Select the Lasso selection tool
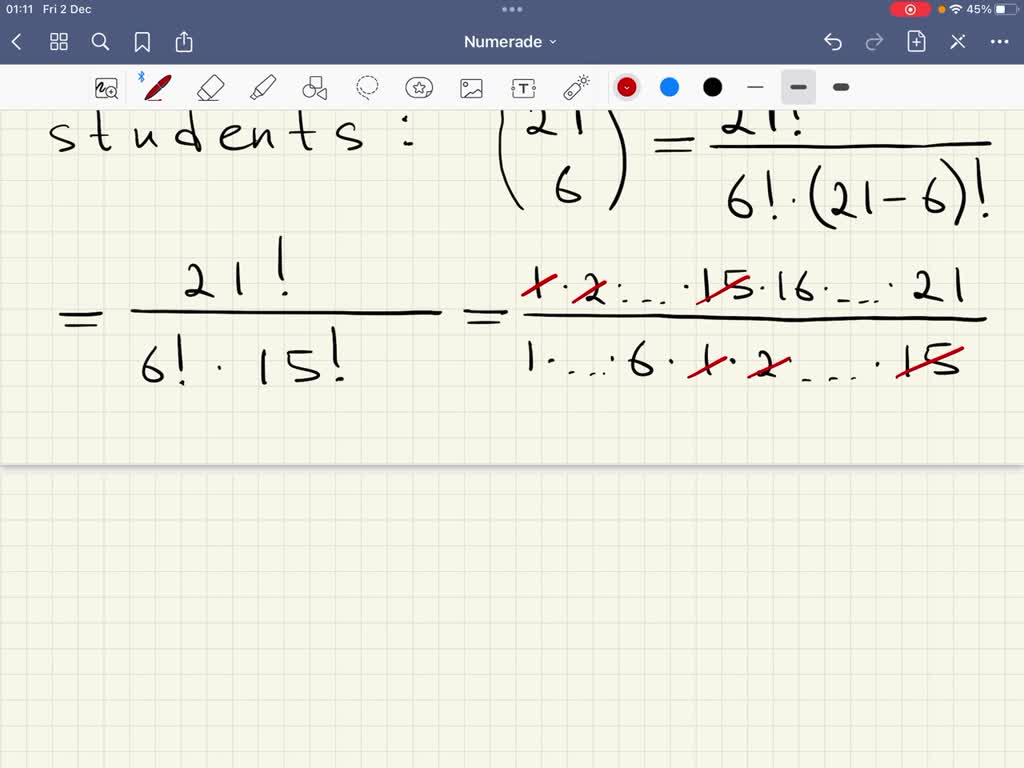This screenshot has height=768, width=1024. tap(367, 87)
